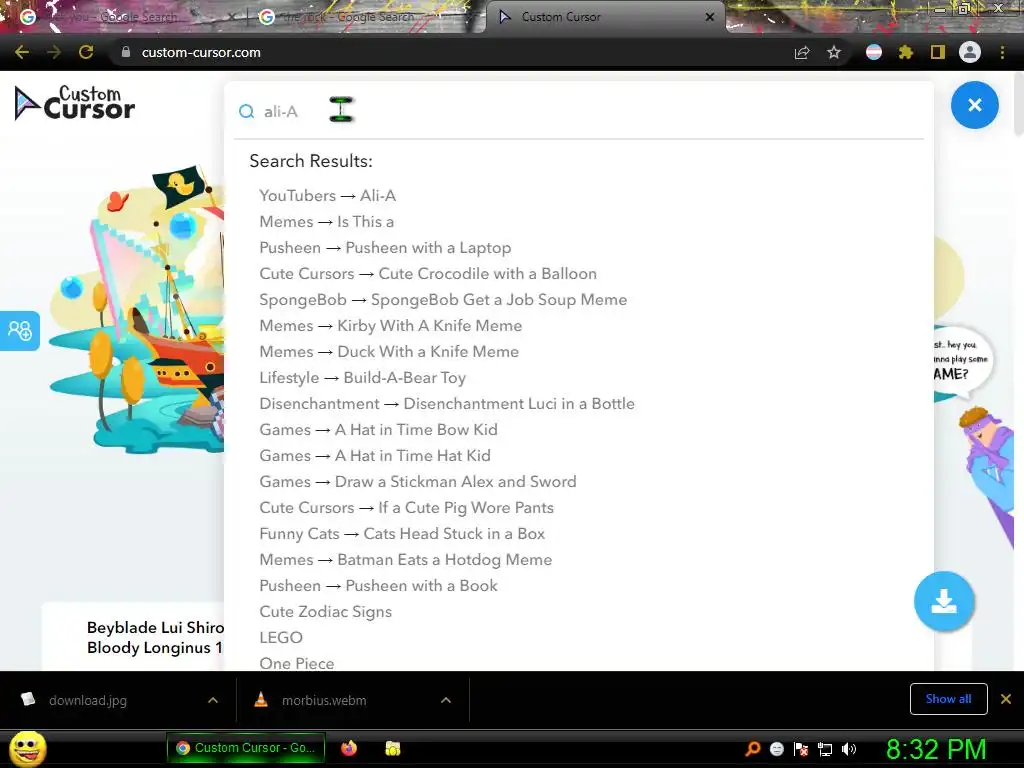Click the Custom Cursor logo

pos(74,103)
